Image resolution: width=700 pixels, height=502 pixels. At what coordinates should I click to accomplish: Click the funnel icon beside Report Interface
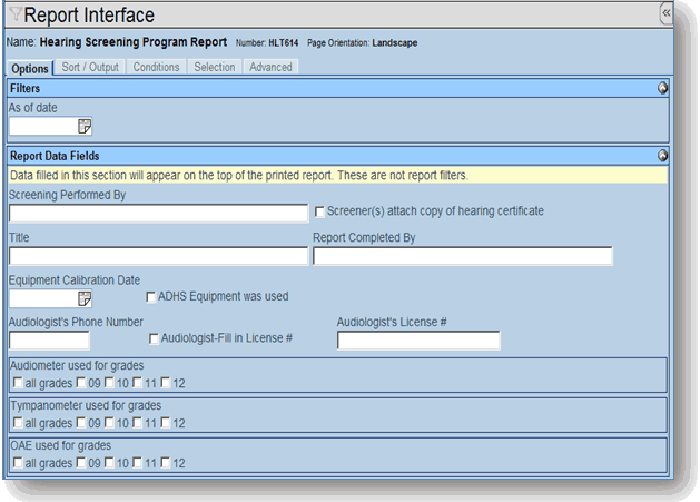click(x=16, y=14)
